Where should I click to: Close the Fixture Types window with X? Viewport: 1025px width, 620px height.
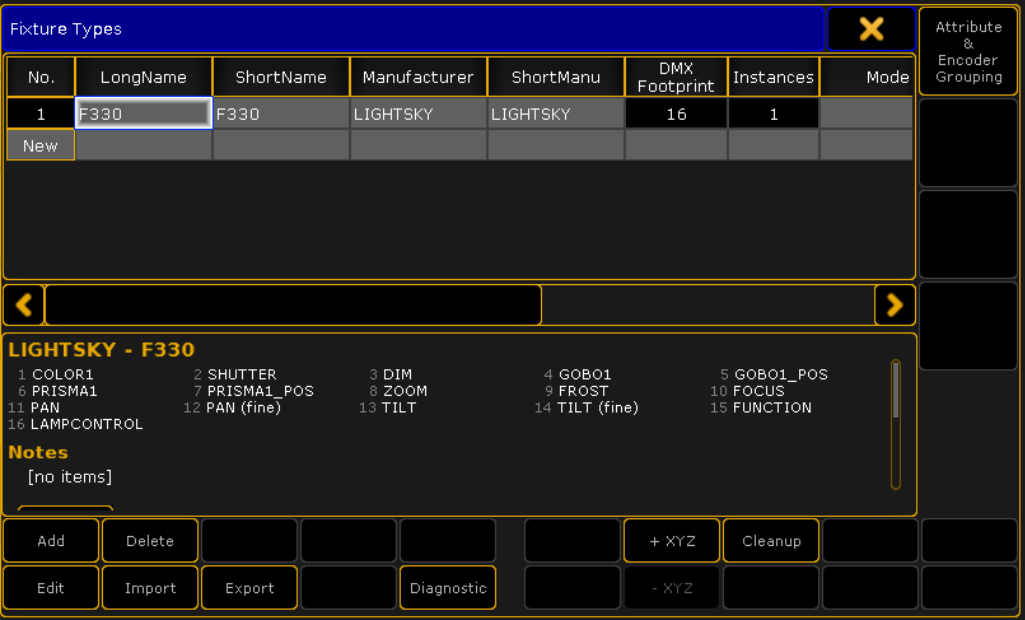click(871, 29)
